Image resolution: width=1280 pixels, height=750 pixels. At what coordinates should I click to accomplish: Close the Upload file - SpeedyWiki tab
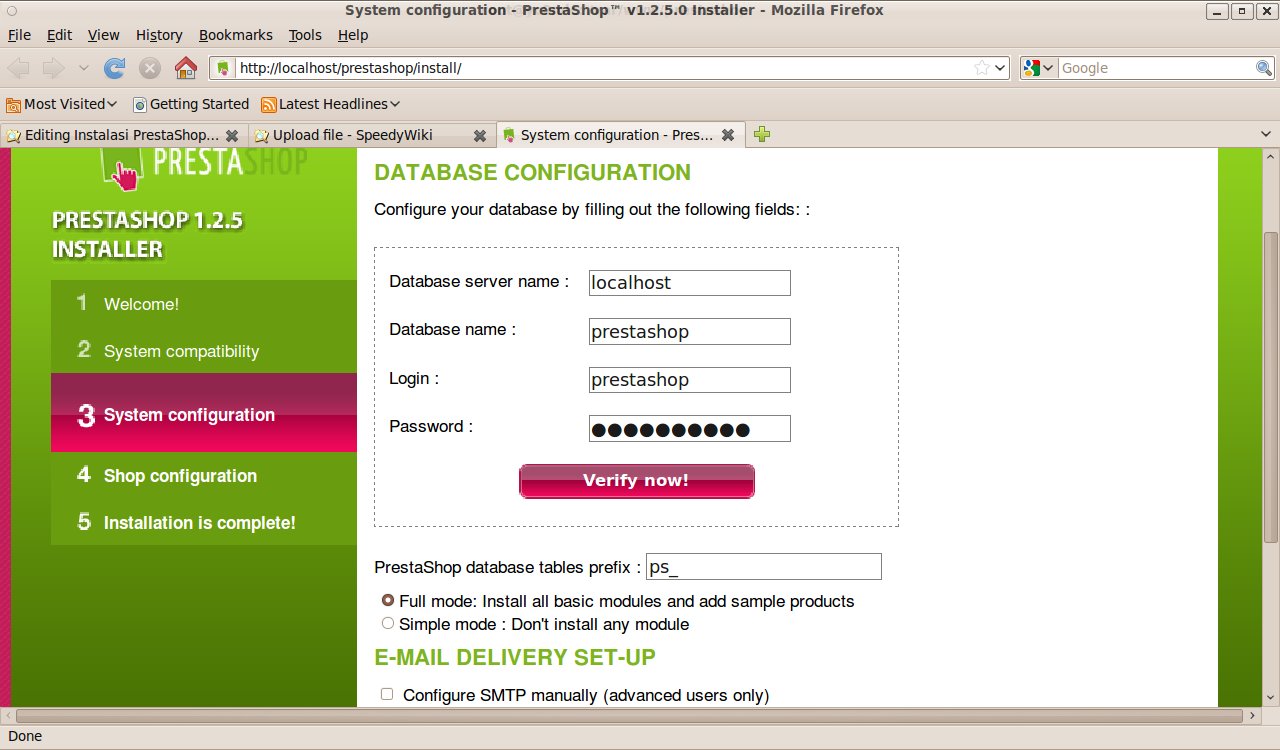[480, 135]
